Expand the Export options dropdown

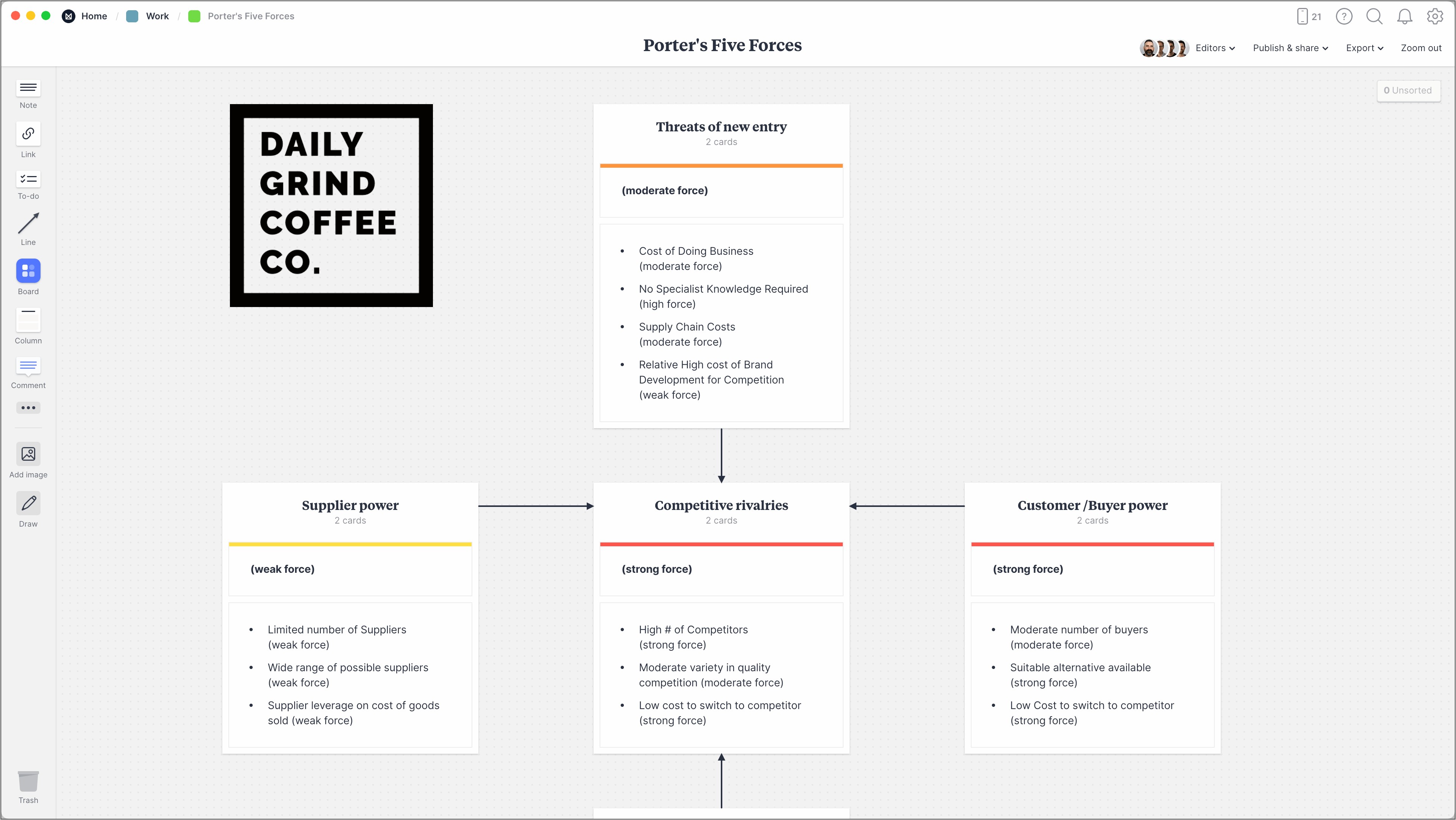[x=1362, y=47]
